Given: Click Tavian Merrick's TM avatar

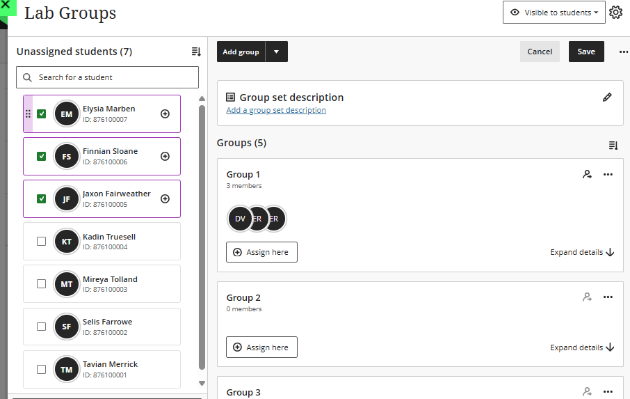Looking at the screenshot, I should tap(66, 369).
